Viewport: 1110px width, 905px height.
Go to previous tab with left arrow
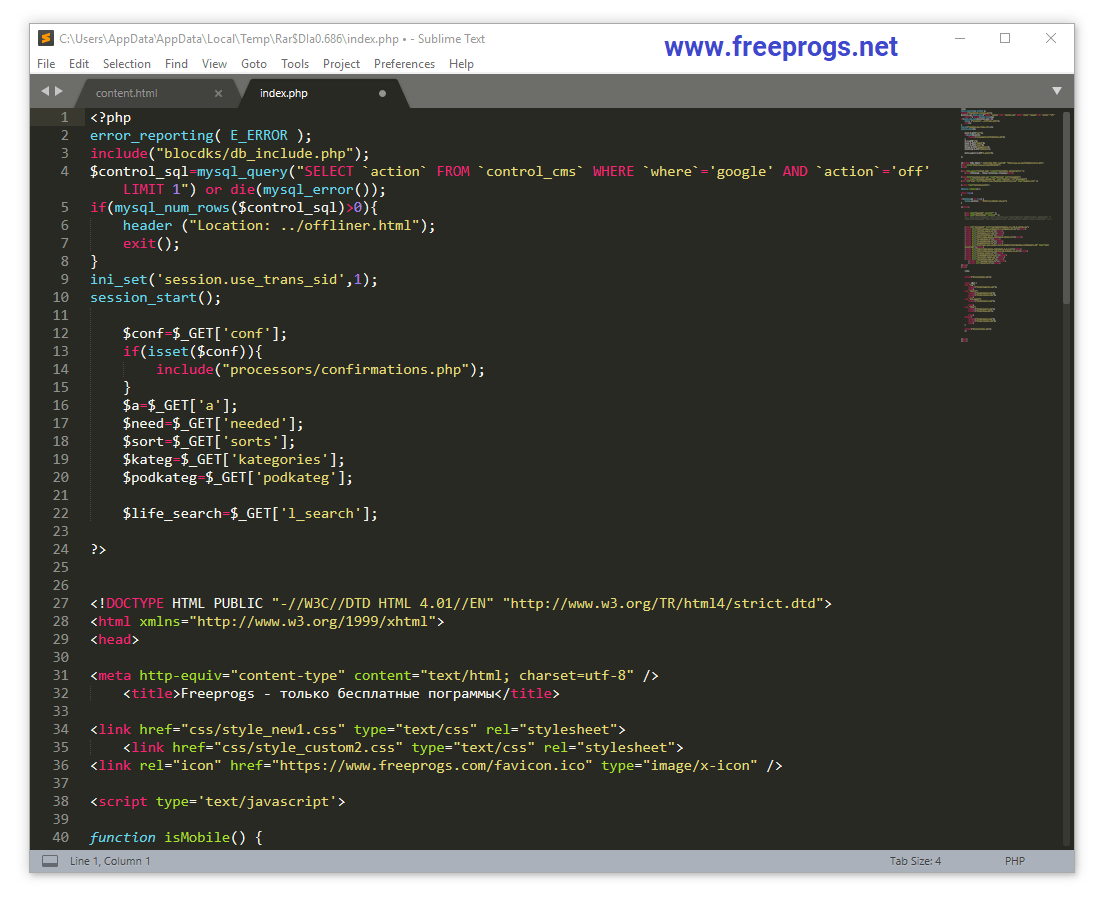45,91
